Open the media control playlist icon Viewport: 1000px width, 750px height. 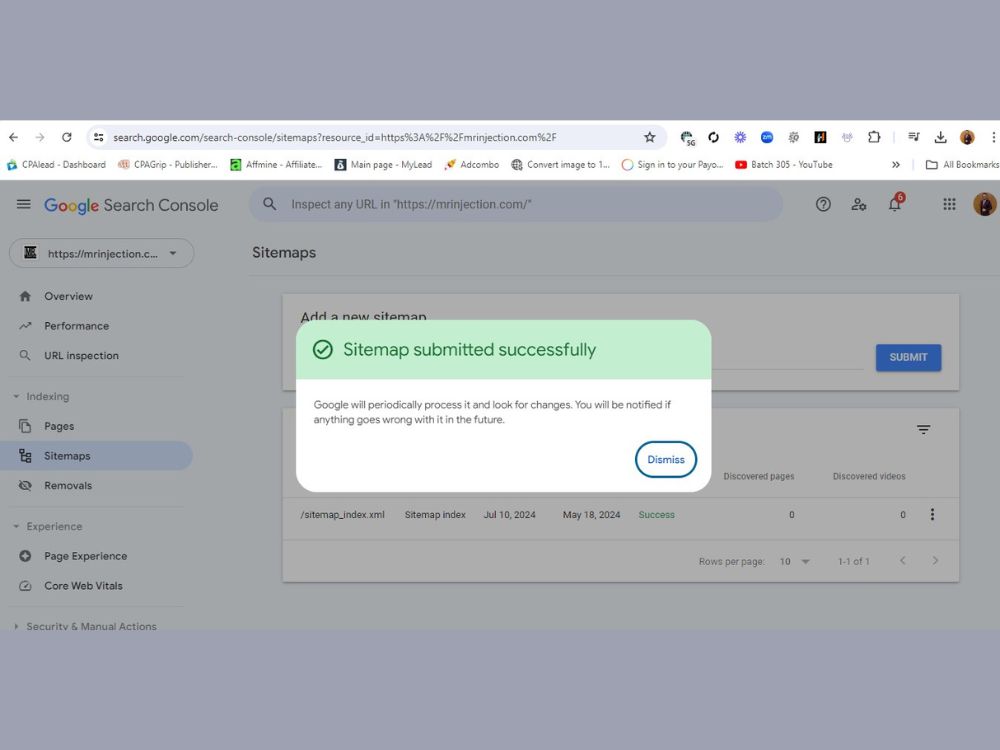pos(913,137)
